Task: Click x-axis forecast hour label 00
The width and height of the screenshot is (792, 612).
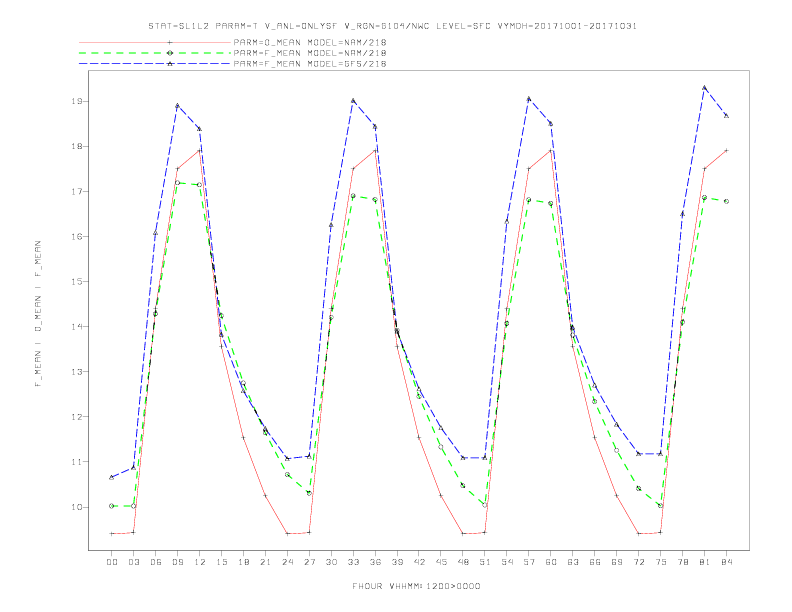Action: (x=112, y=562)
